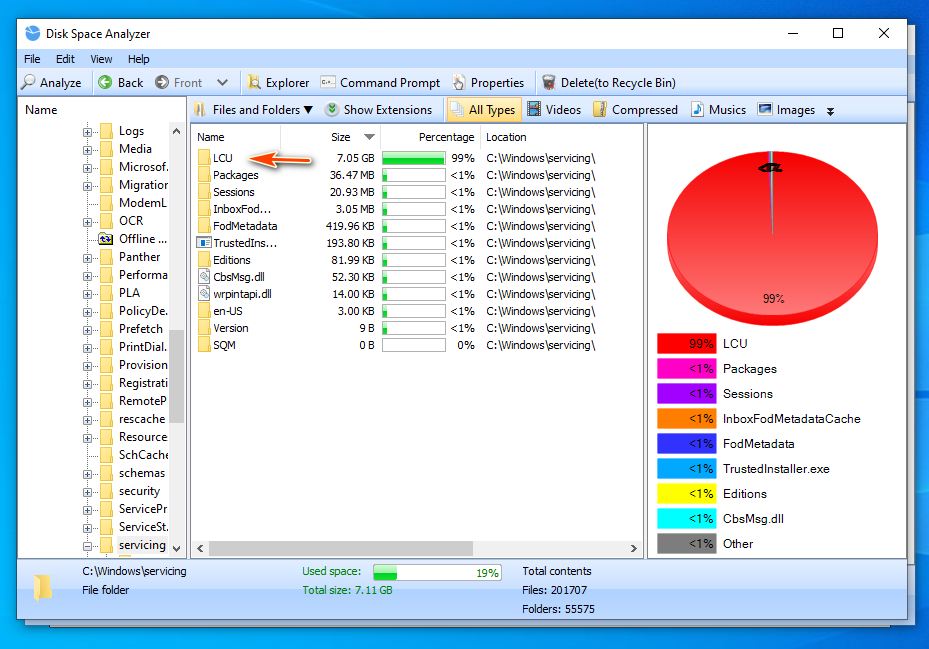Sort by the Name column header
The width and height of the screenshot is (929, 649).
point(236,137)
